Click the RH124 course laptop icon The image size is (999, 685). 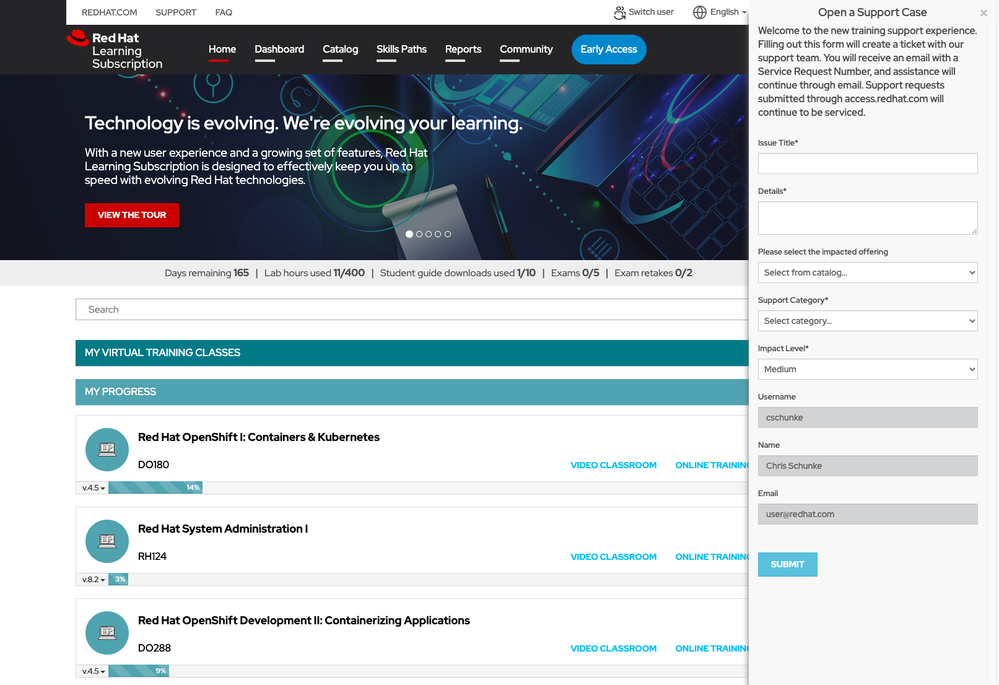(107, 541)
